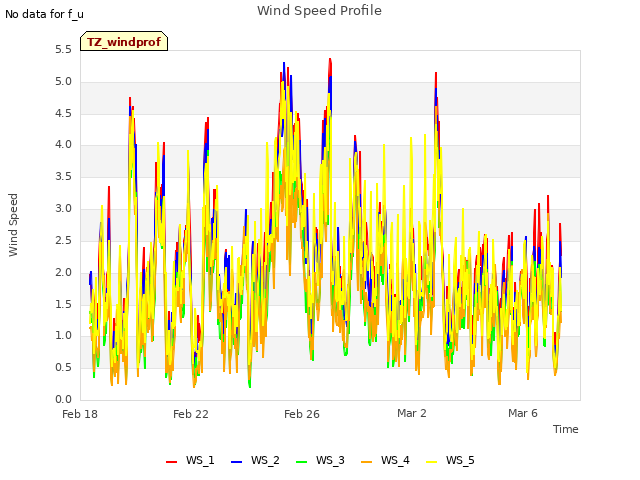Viewport: 640px width, 480px height.
Task: Click the highest red peak near Feb 27
Action: pyautogui.click(x=330, y=60)
